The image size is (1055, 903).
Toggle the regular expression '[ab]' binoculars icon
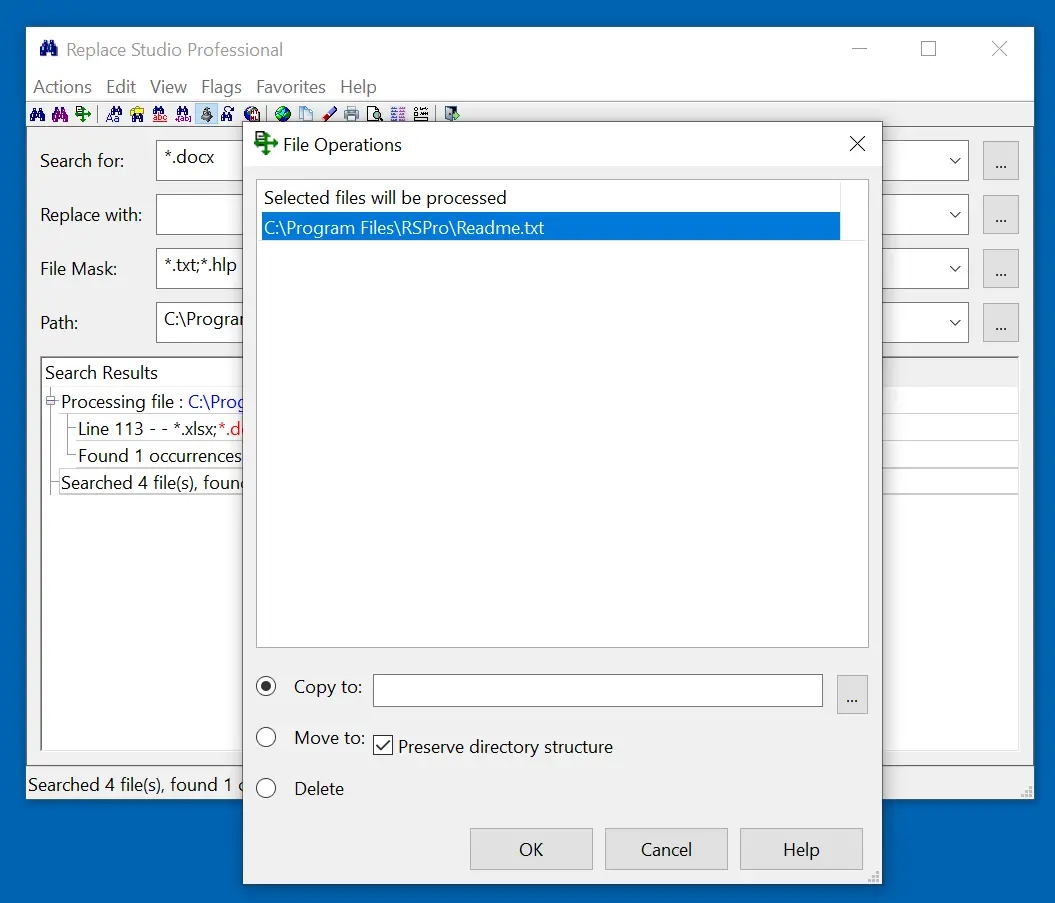183,114
